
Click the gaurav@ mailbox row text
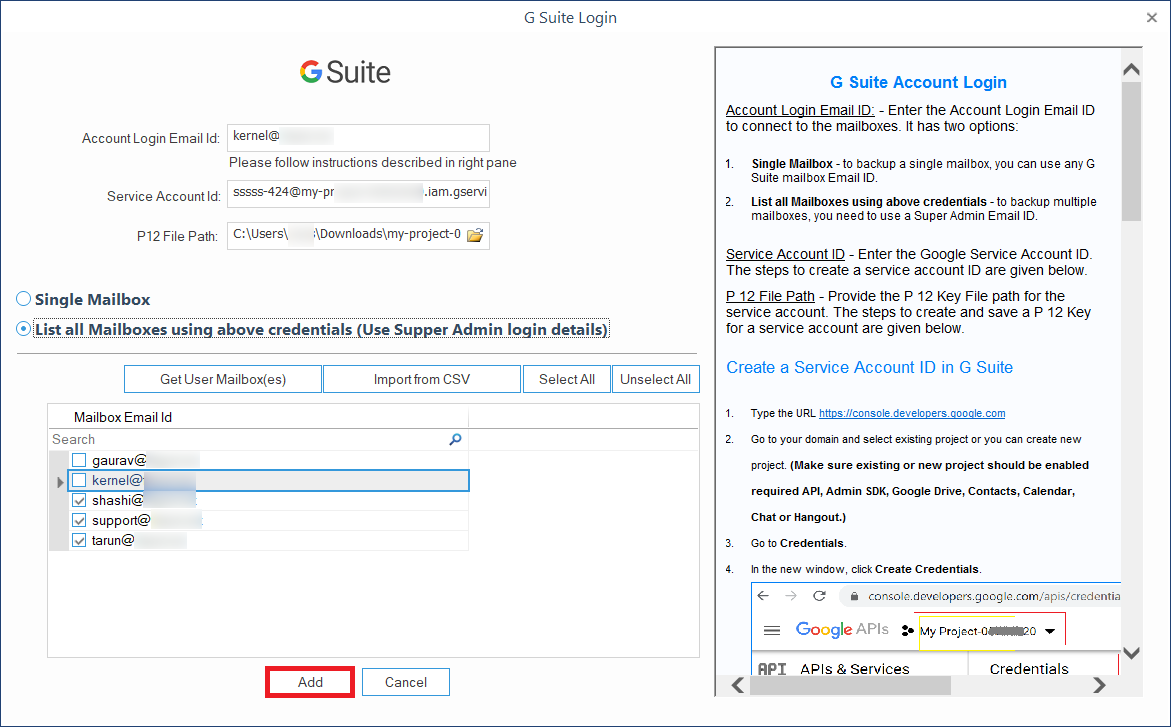pos(119,460)
